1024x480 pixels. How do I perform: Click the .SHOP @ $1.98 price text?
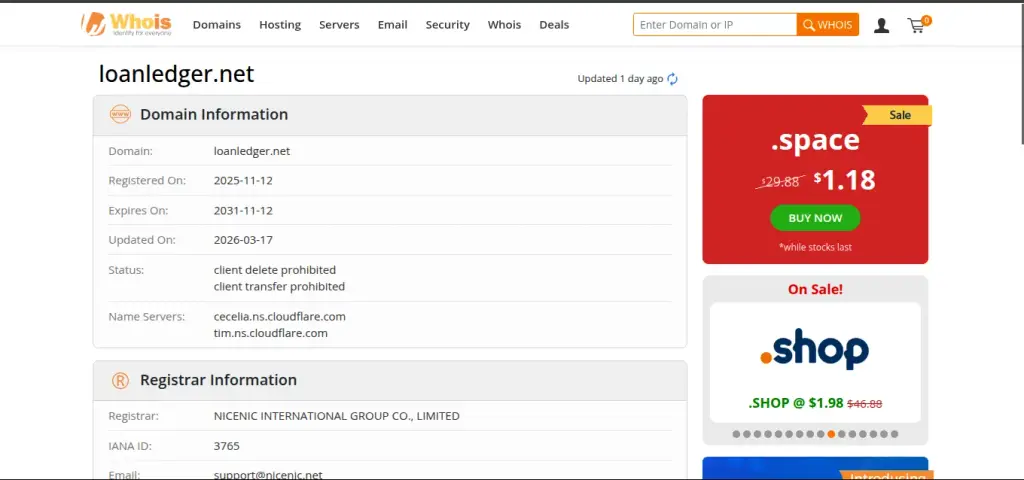pyautogui.click(x=795, y=403)
